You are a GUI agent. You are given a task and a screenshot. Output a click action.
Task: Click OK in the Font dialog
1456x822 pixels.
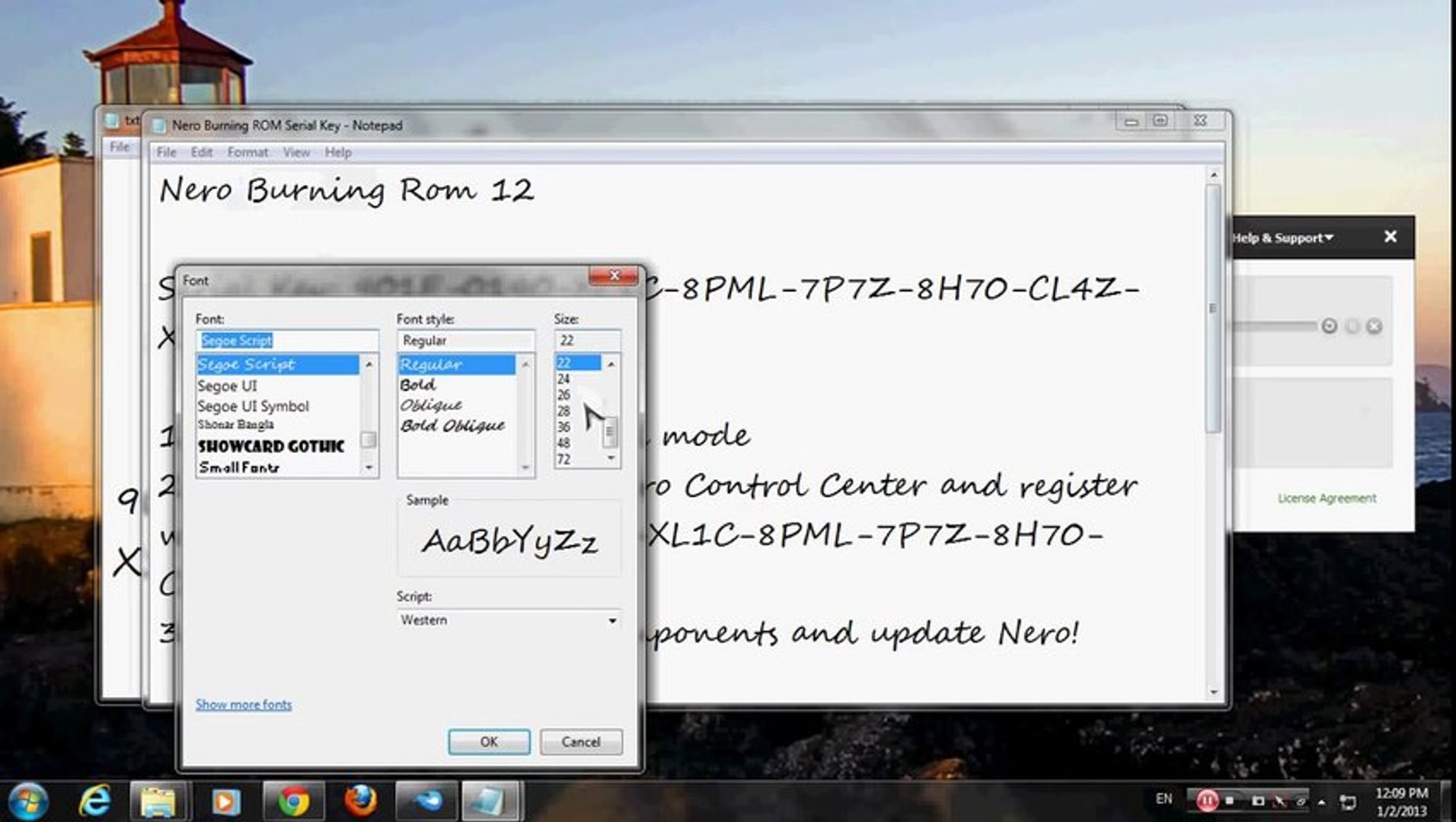tap(489, 741)
